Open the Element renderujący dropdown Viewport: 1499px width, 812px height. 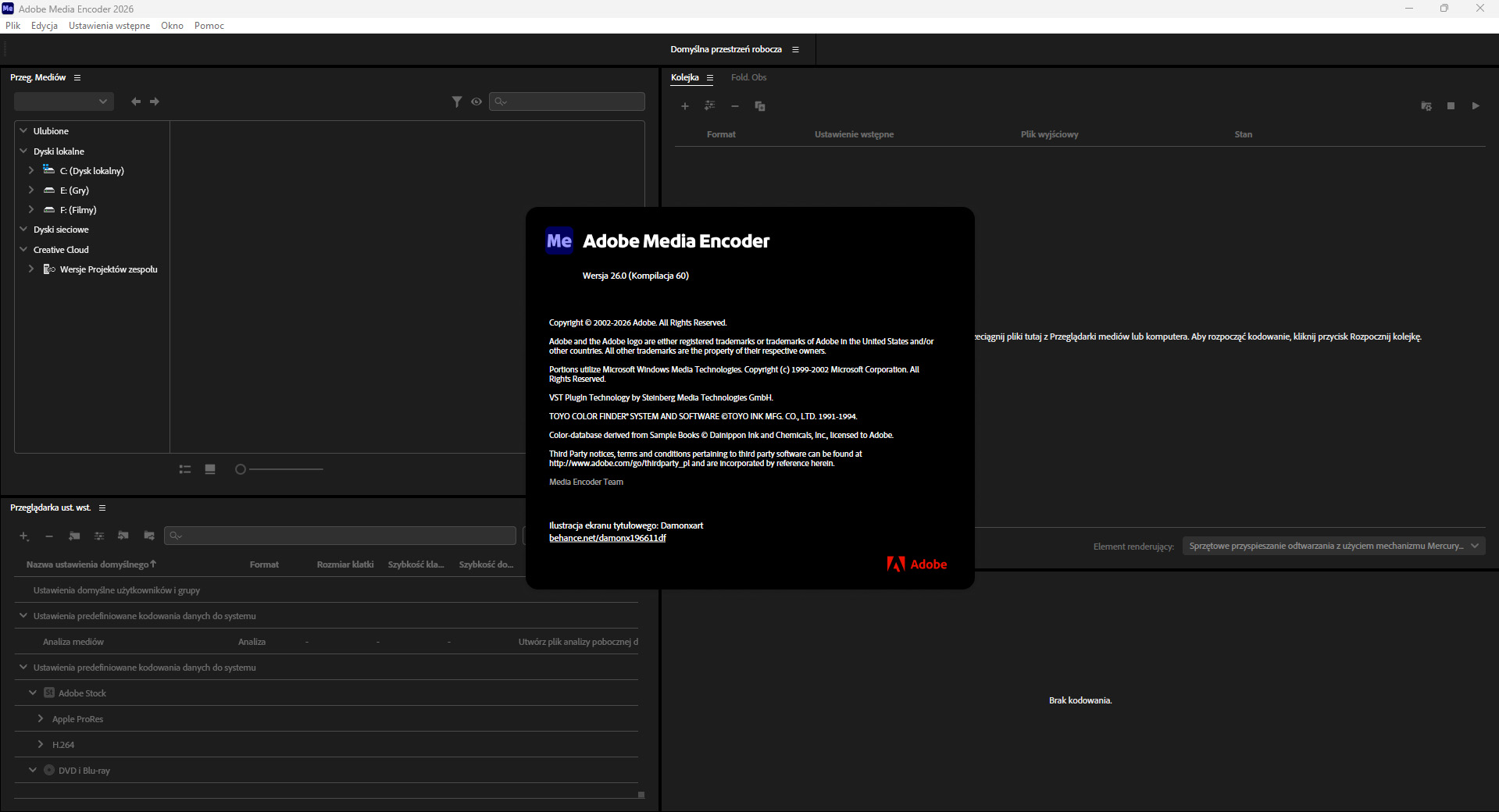1333,546
